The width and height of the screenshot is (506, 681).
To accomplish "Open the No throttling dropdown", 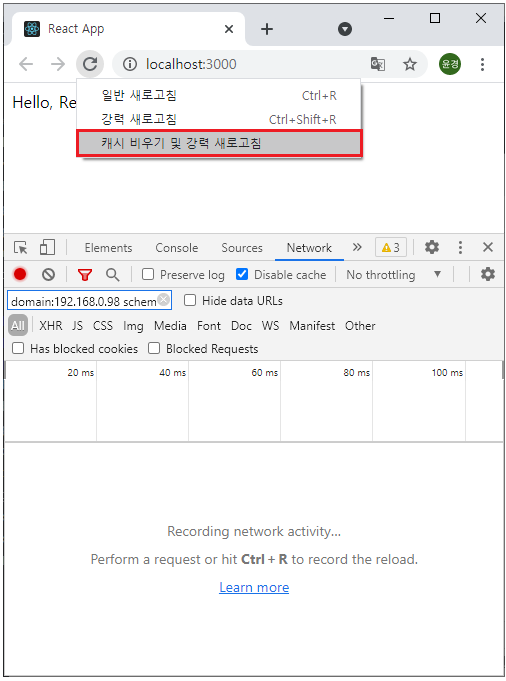I will click(394, 275).
